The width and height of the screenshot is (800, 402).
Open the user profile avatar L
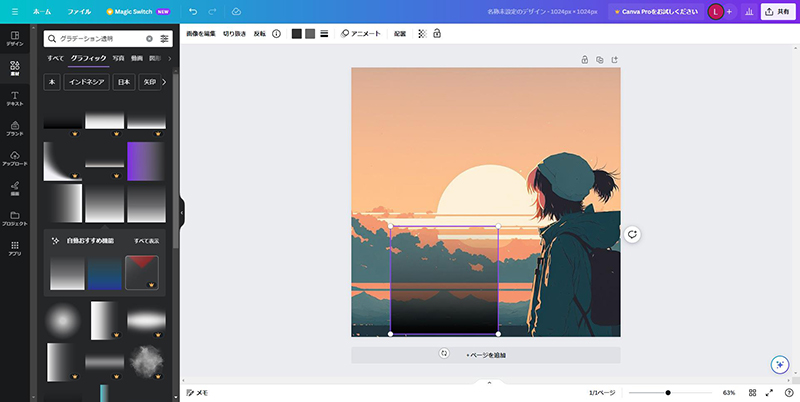click(715, 12)
